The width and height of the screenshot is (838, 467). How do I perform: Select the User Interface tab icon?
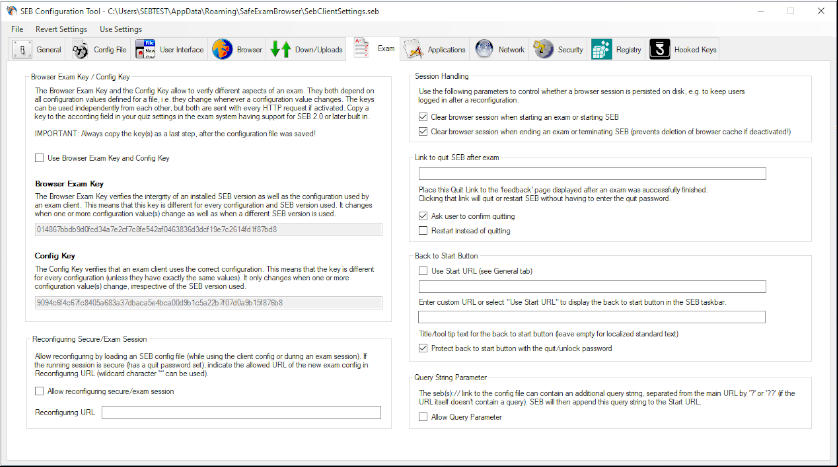click(x=145, y=49)
